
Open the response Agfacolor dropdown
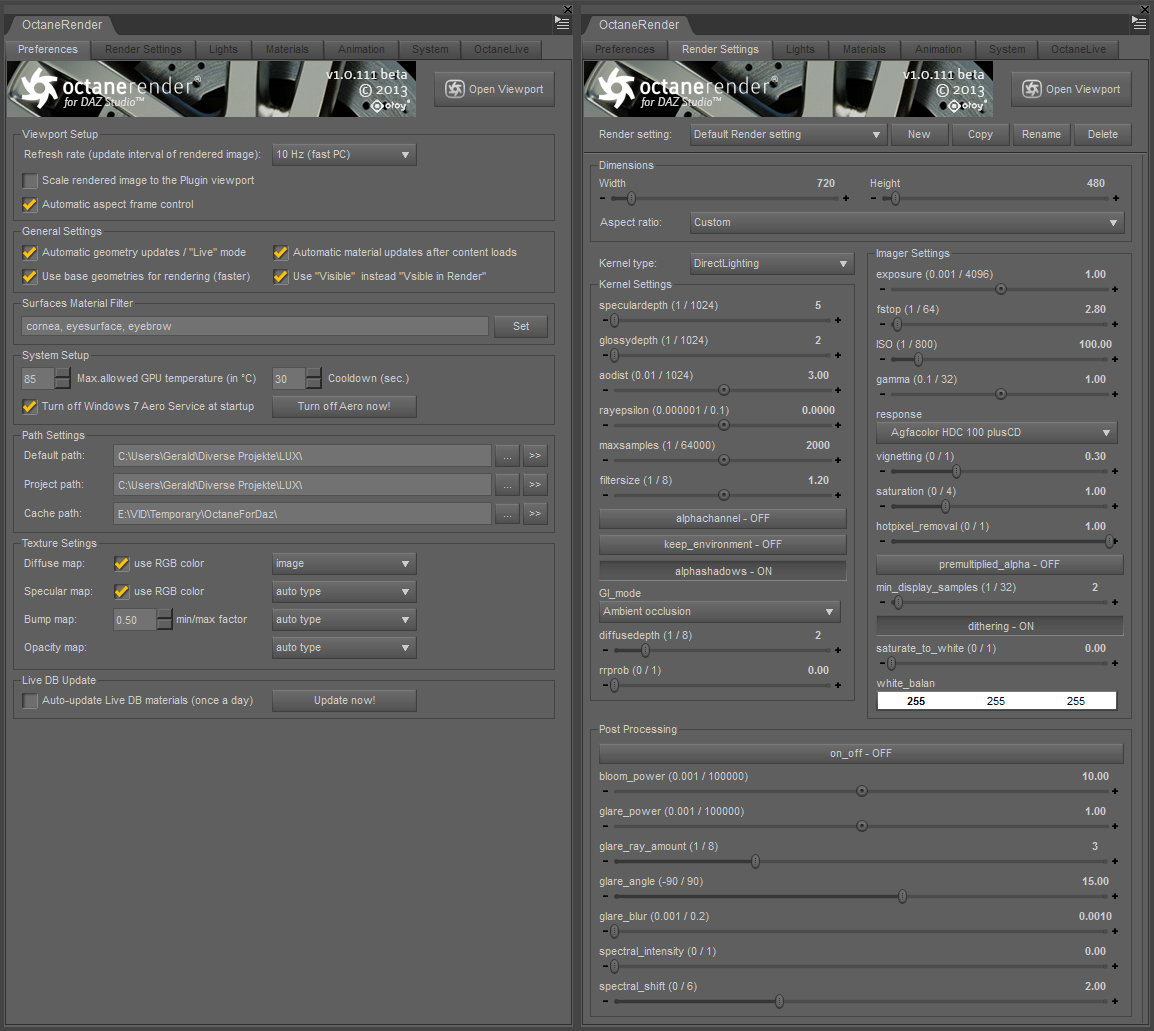click(997, 433)
